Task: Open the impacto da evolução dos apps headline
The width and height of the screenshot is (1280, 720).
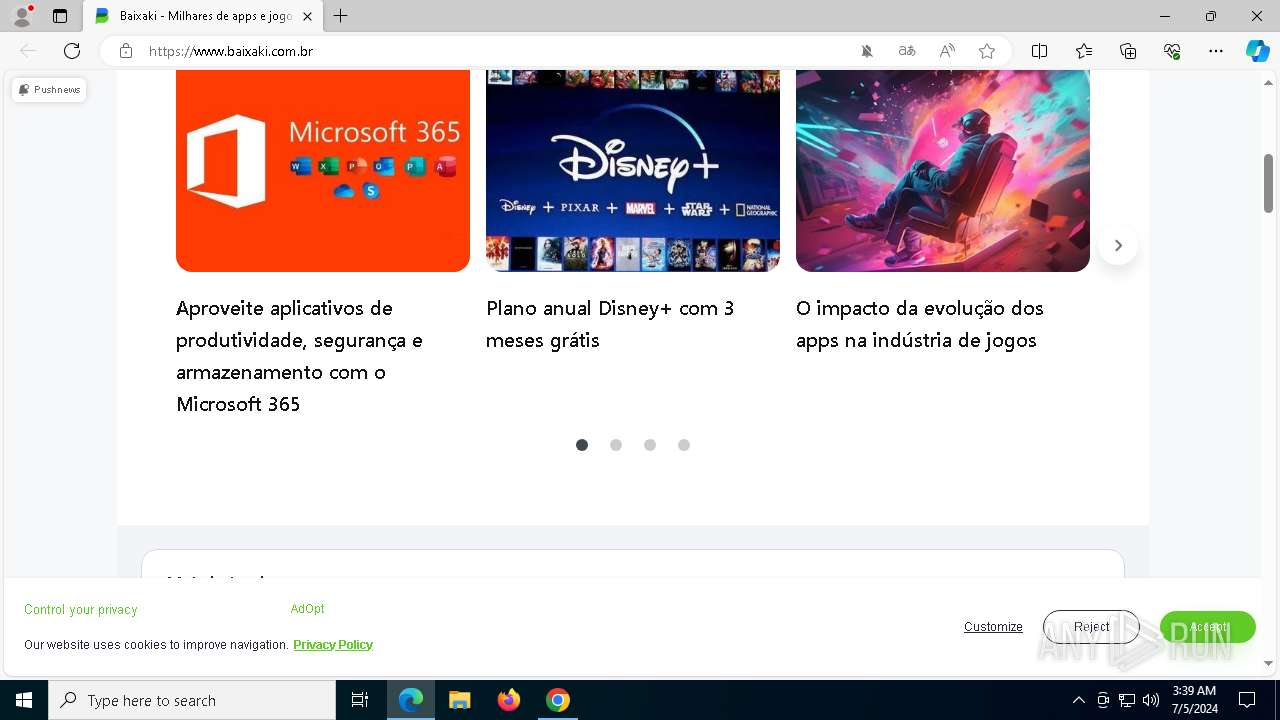Action: click(919, 324)
